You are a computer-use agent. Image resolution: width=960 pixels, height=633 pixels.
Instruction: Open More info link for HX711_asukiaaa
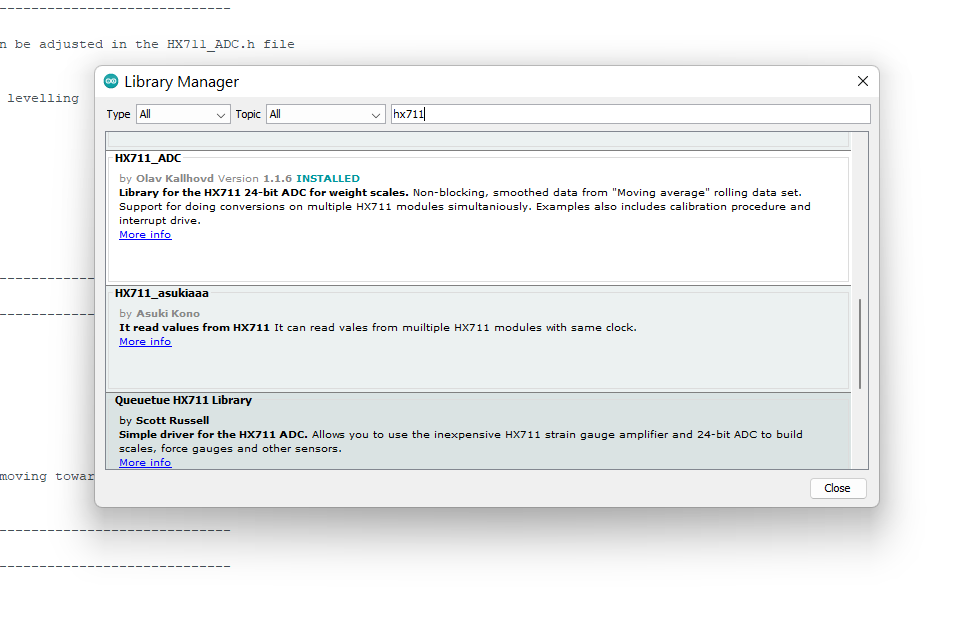tap(145, 342)
